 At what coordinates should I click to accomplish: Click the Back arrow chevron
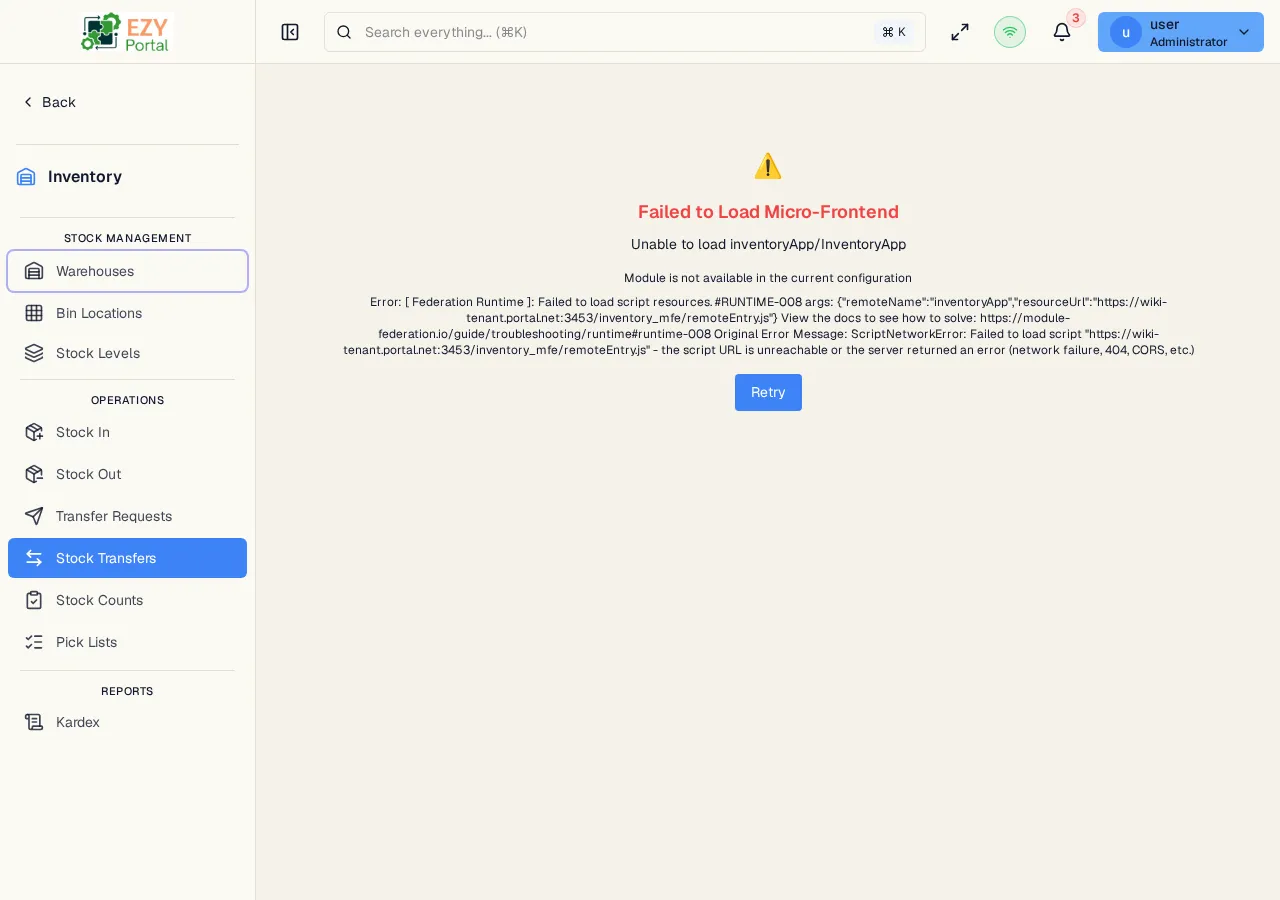click(28, 102)
